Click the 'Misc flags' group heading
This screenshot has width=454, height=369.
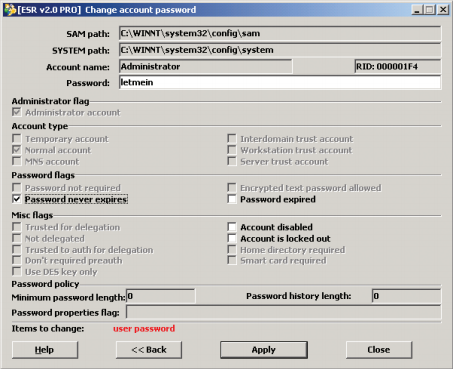tap(32, 215)
